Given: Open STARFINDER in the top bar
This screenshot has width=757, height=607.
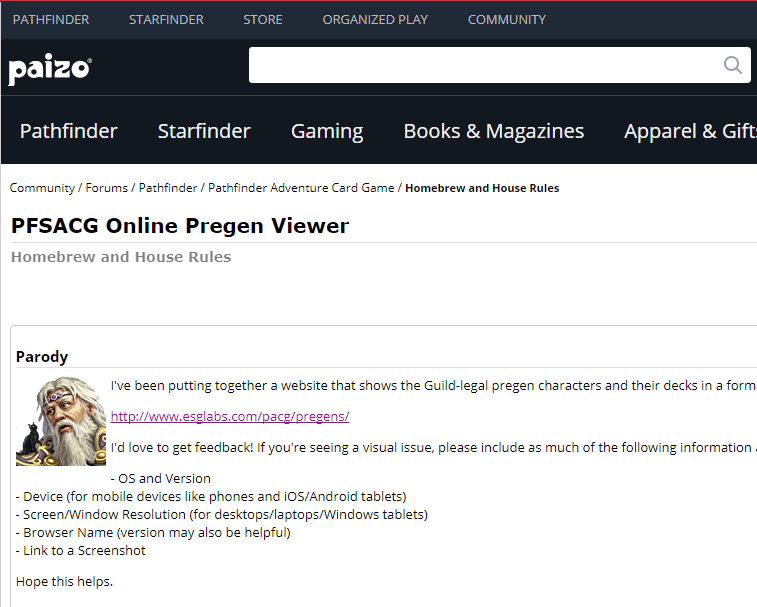Looking at the screenshot, I should (x=166, y=20).
